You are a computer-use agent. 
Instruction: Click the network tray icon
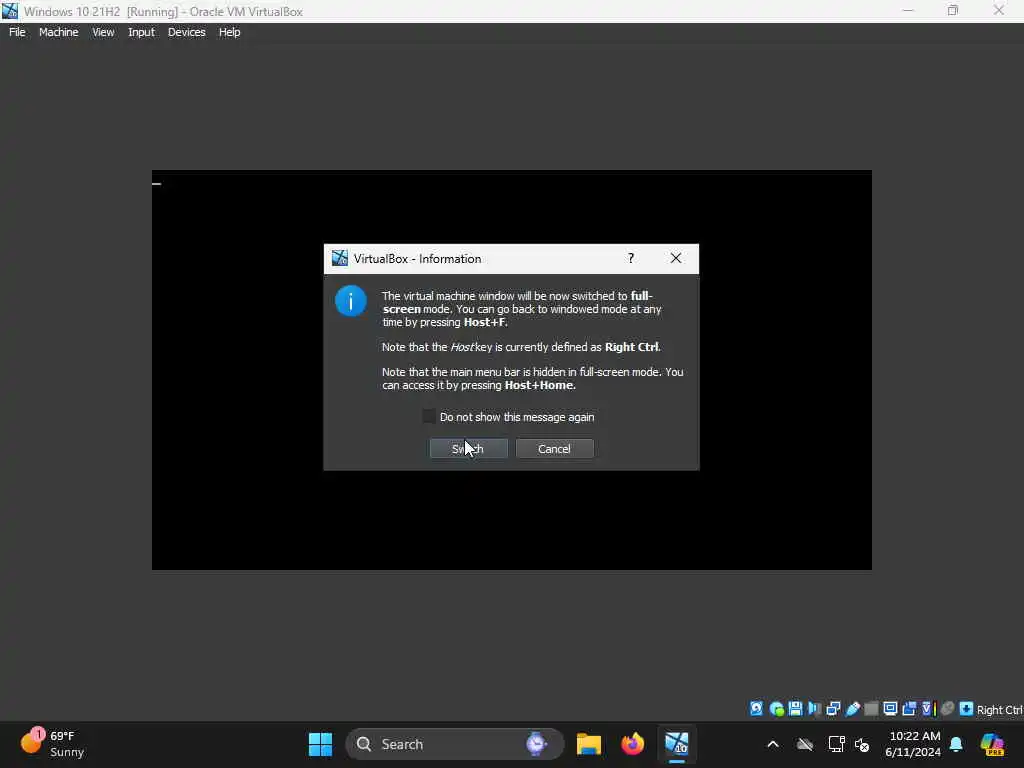coord(837,744)
